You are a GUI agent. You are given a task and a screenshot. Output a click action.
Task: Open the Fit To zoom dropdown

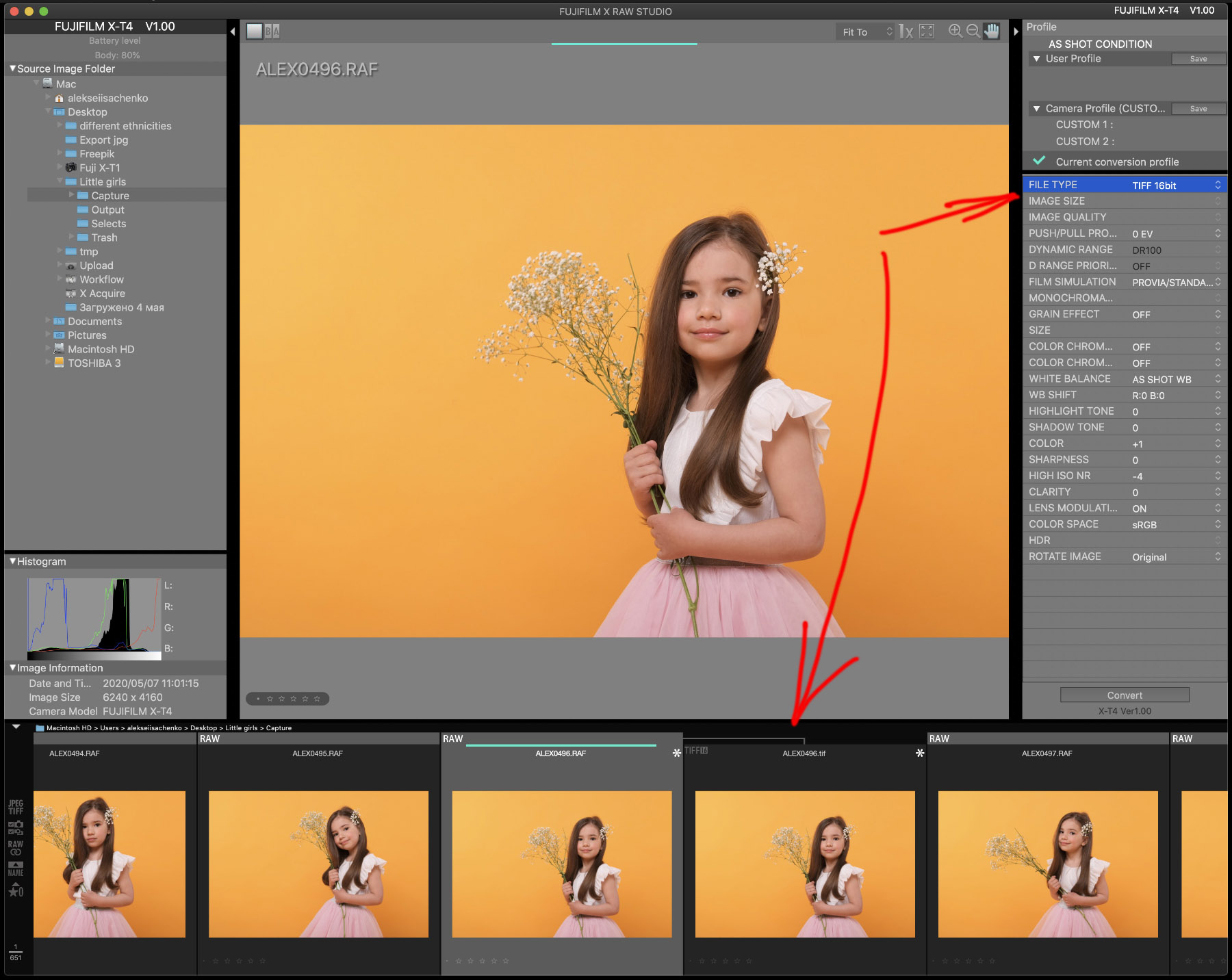865,31
